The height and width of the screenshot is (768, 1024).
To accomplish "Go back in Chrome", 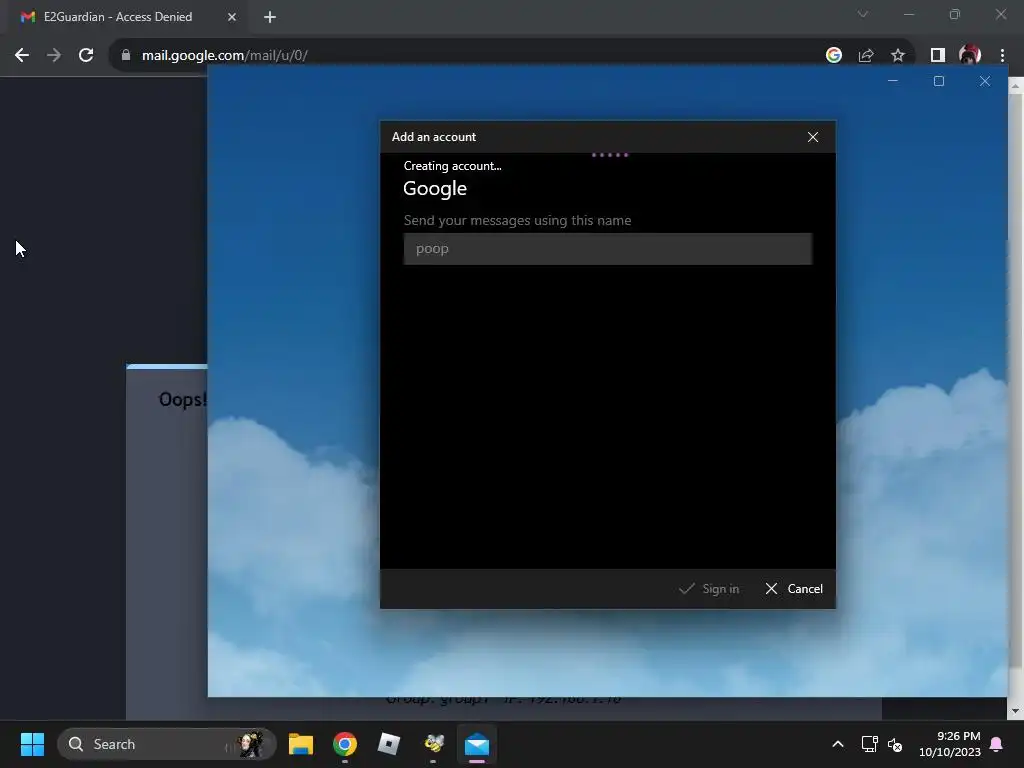I will (22, 56).
